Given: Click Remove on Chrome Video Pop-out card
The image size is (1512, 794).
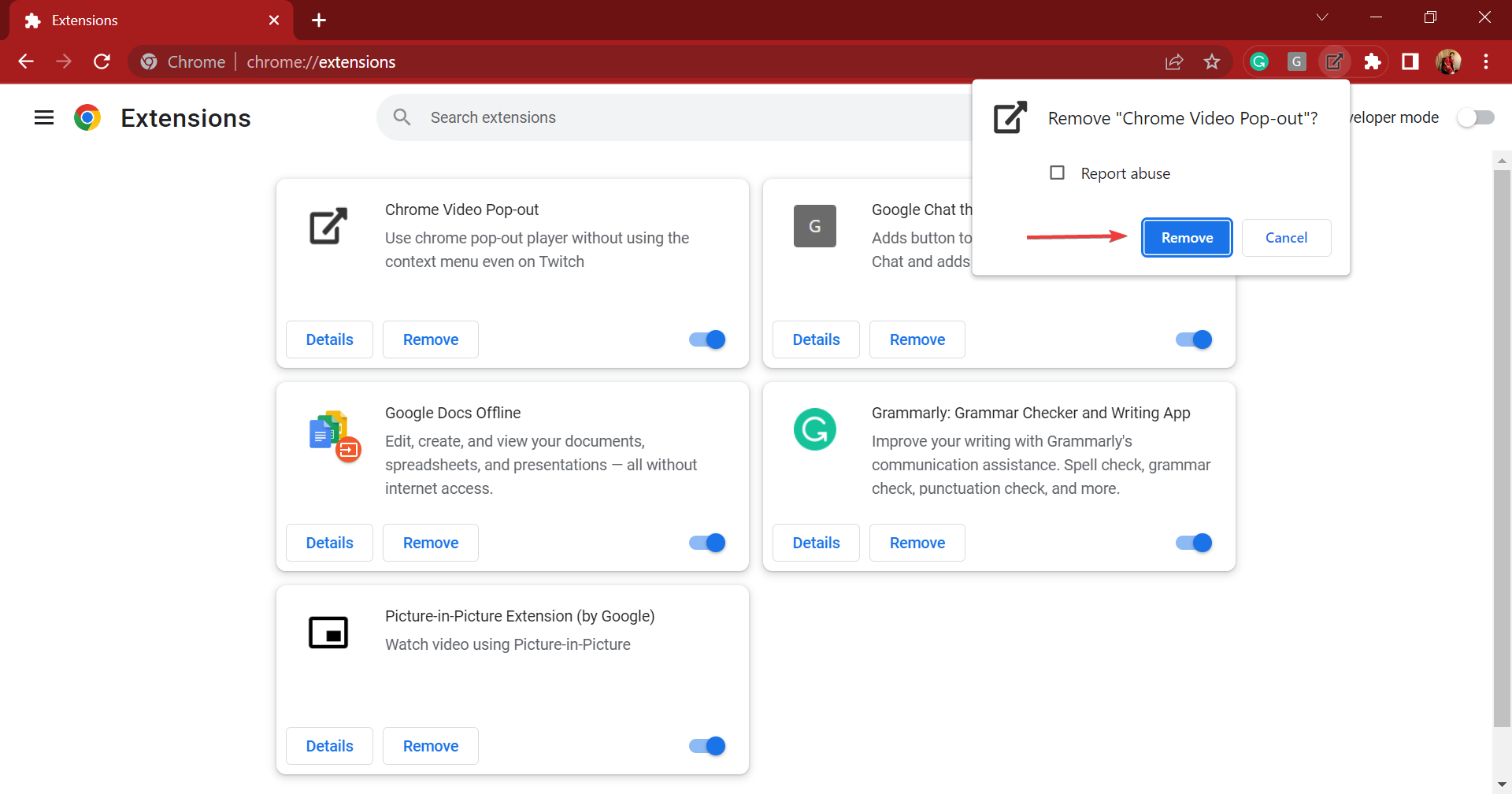Looking at the screenshot, I should pyautogui.click(x=431, y=339).
